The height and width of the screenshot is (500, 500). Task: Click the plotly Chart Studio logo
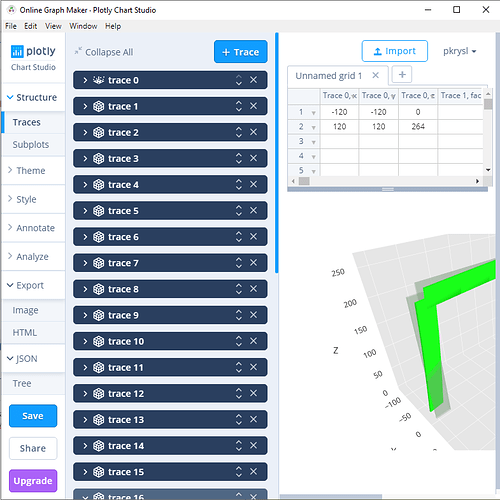(x=33, y=58)
